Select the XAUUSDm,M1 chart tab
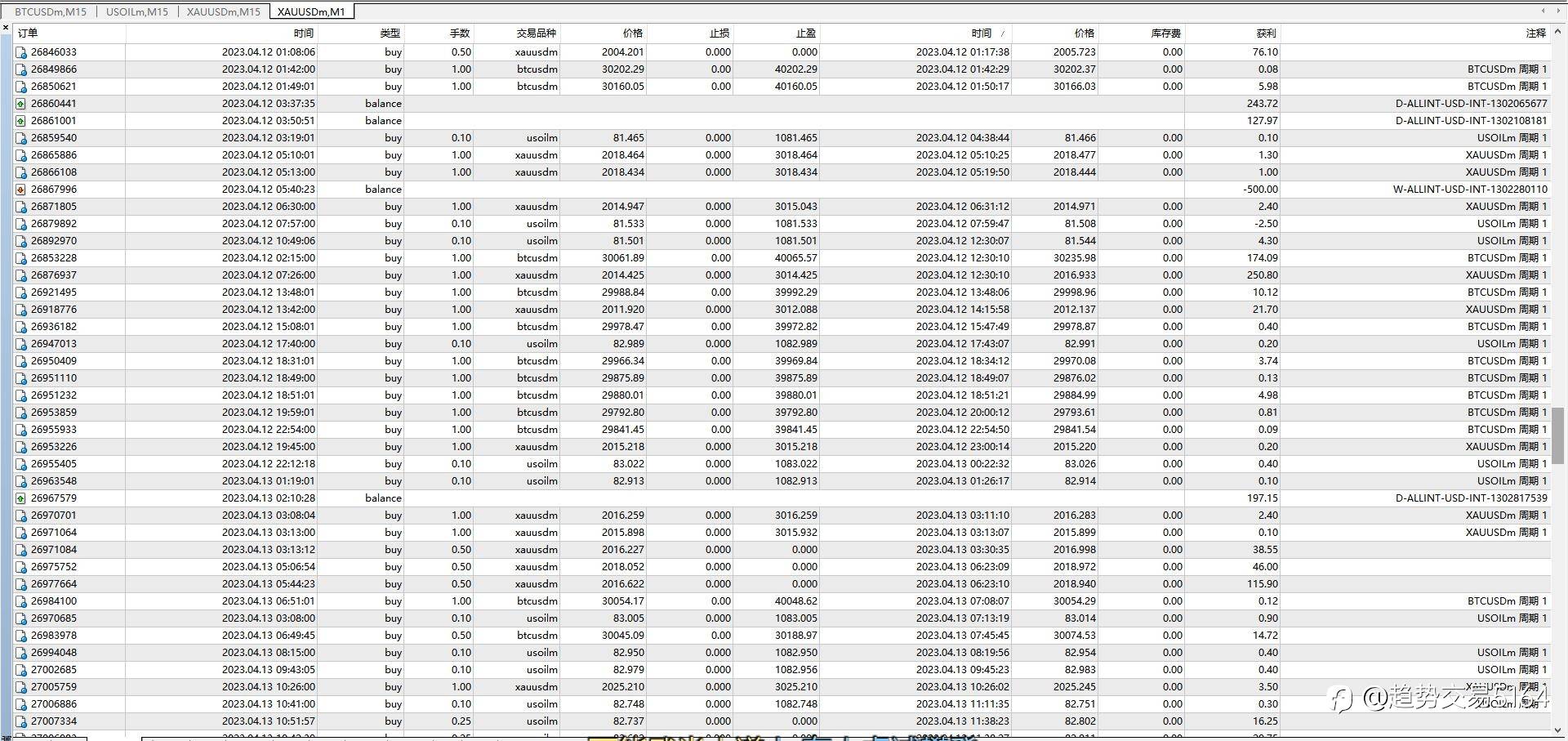 coord(311,11)
